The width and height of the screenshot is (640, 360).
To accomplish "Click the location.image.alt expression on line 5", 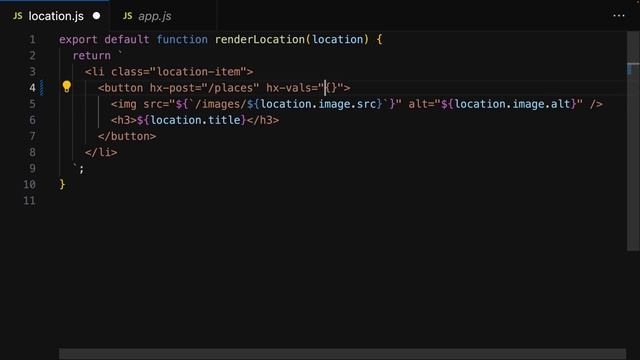I will [x=512, y=104].
